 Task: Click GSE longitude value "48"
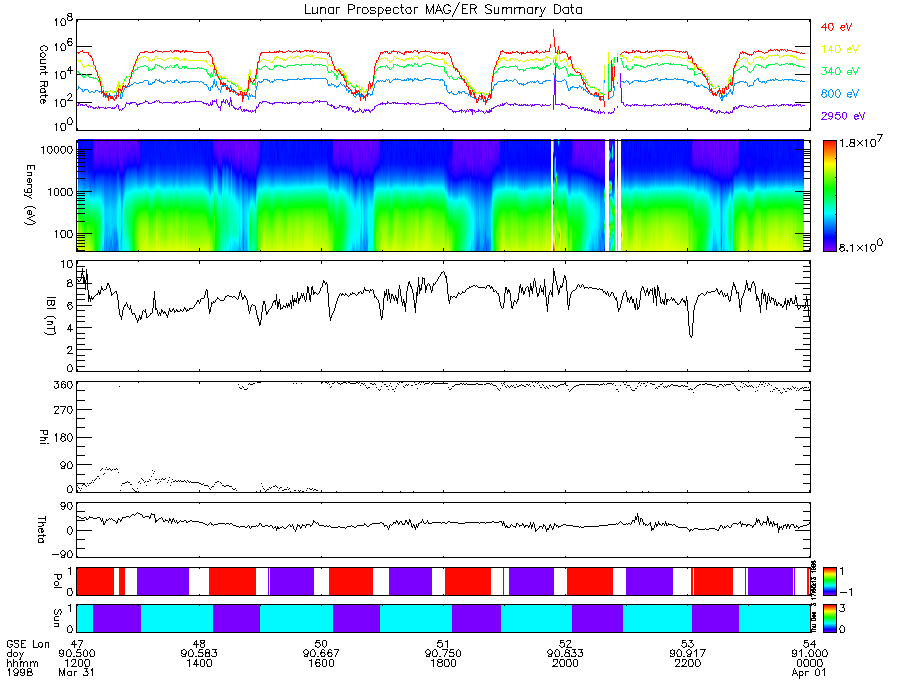tap(199, 644)
